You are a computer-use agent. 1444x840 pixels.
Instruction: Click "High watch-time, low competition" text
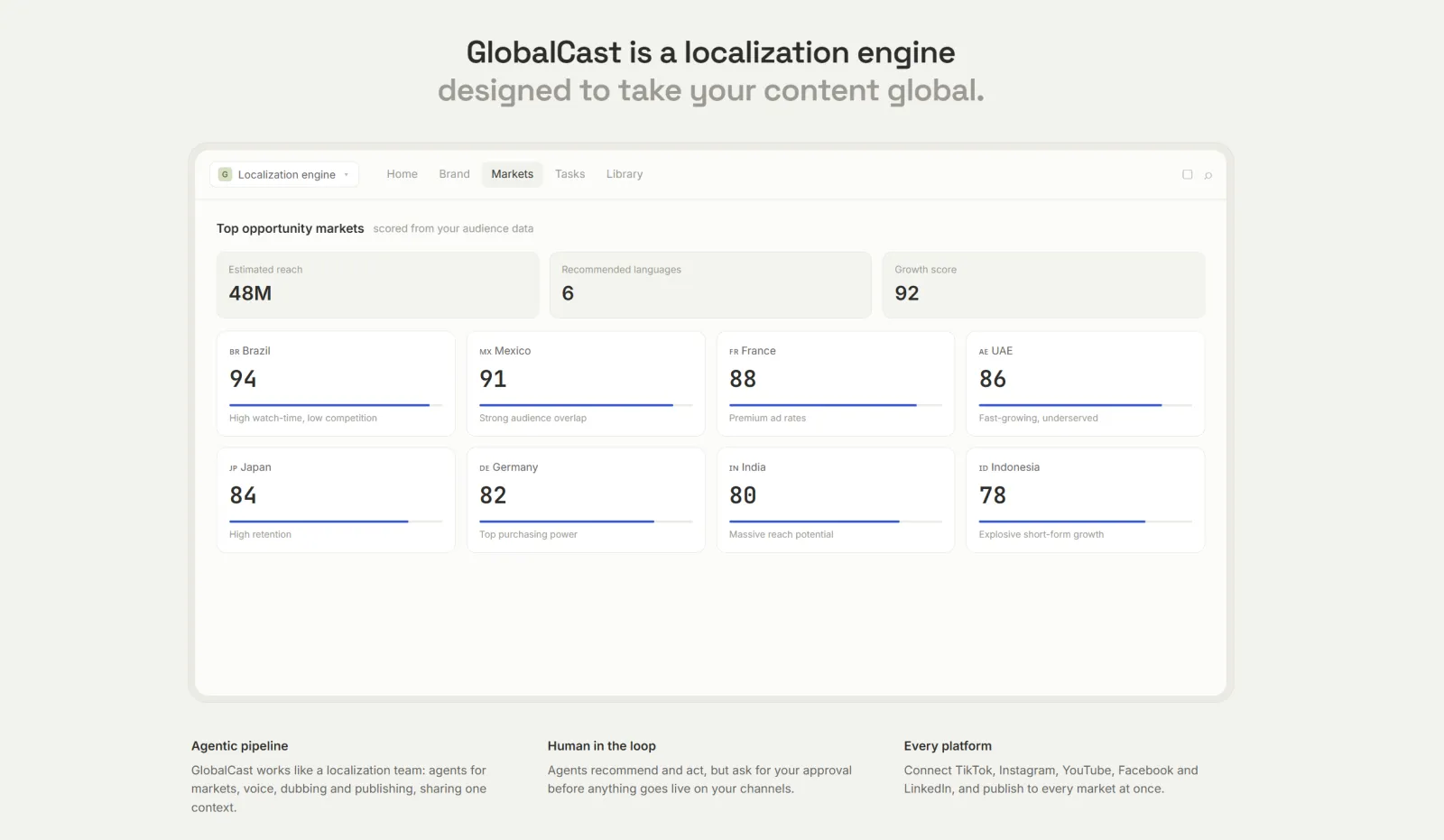coord(303,418)
